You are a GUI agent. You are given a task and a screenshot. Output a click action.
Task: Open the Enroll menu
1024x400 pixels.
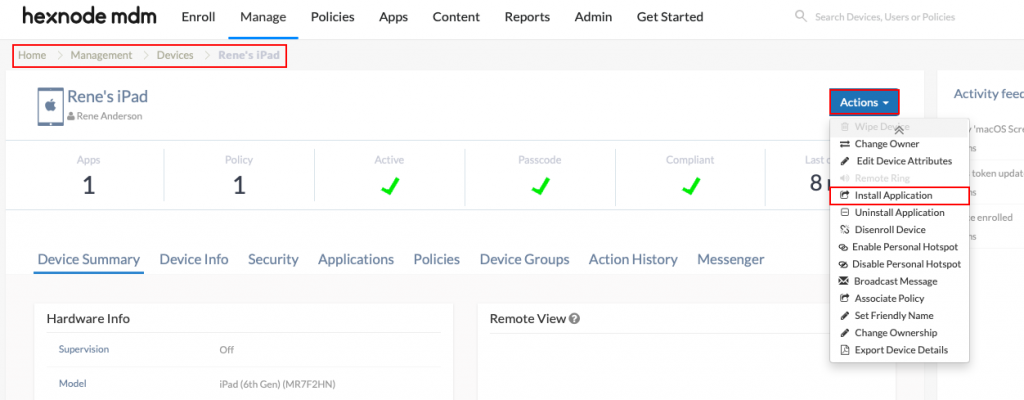198,17
